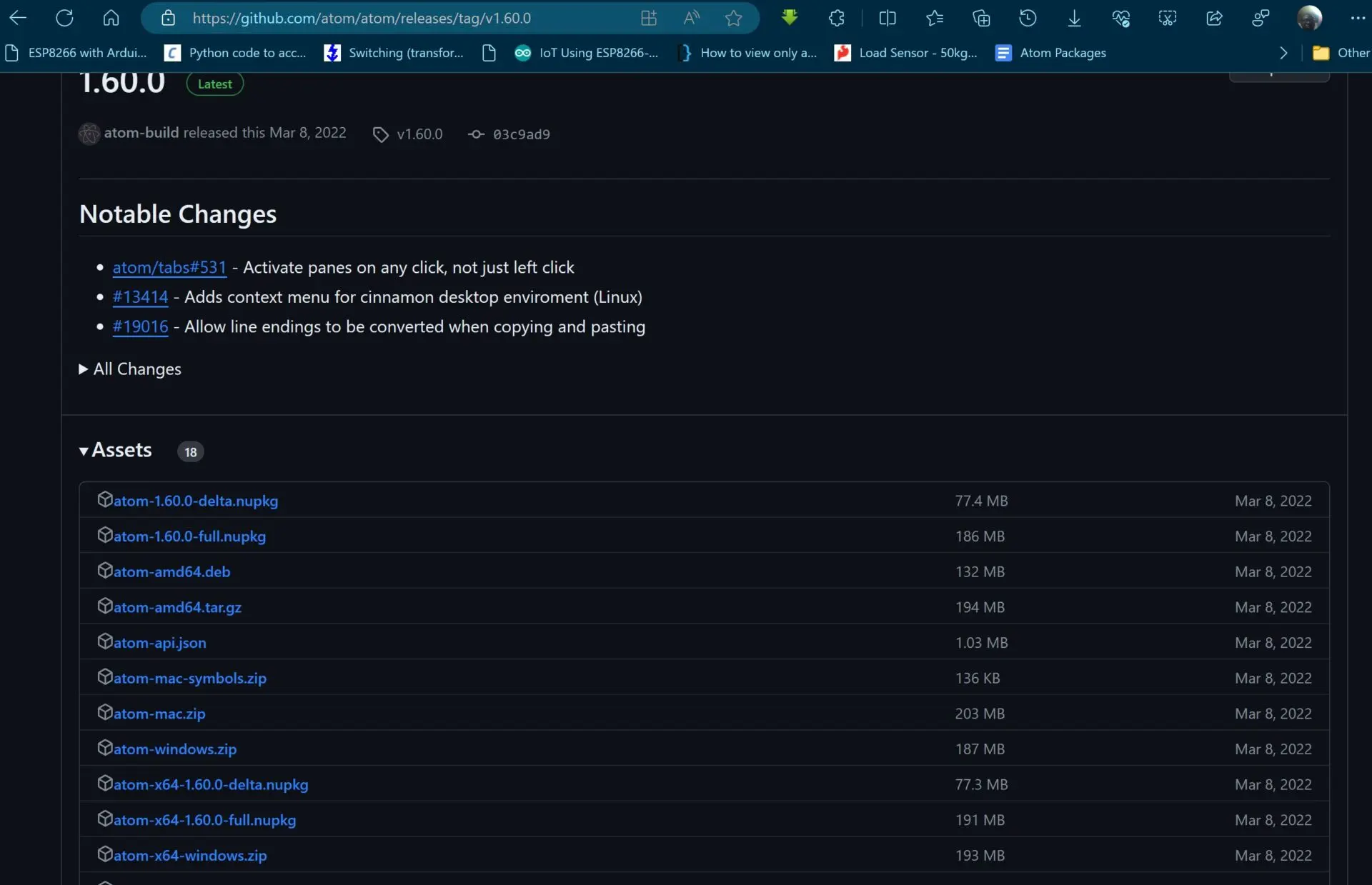Download atom-amd64.tar.gz
Screen dimensions: 1372x885
click(177, 607)
